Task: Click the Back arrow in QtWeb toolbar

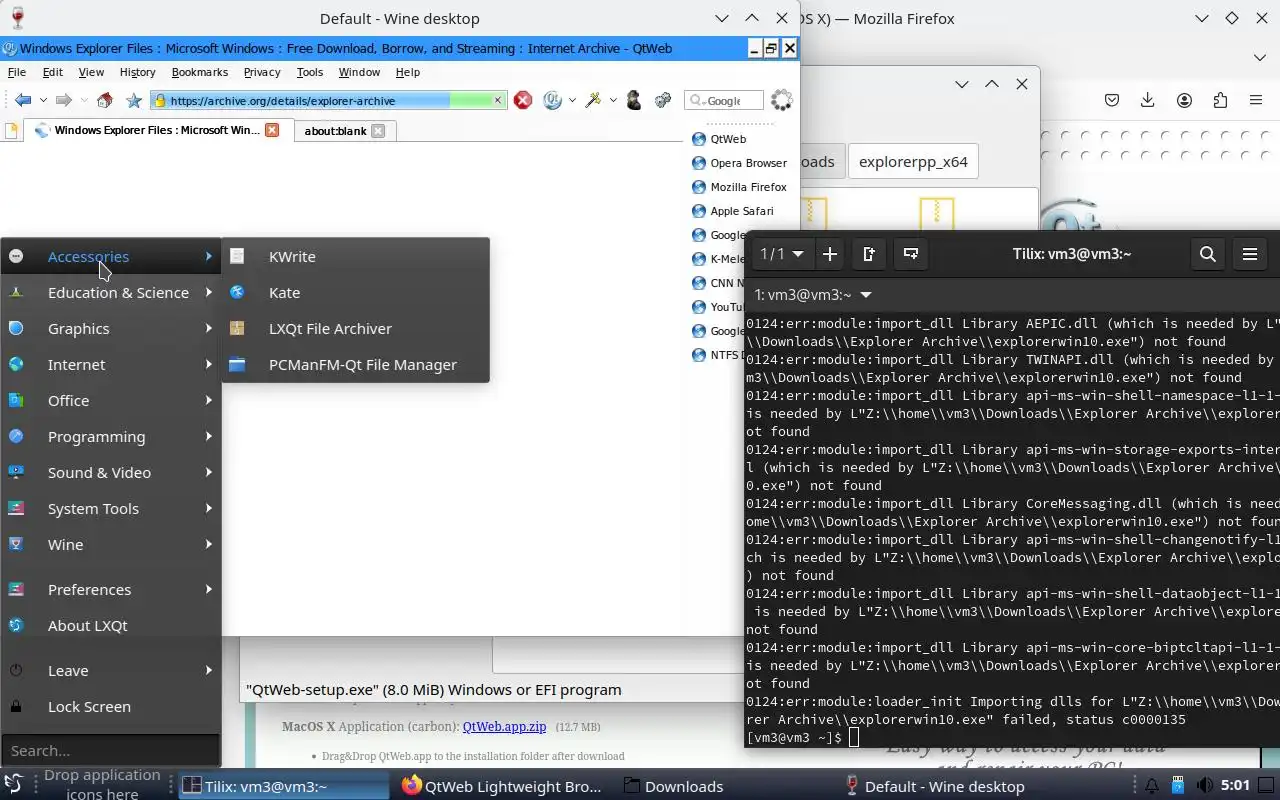Action: pos(23,100)
